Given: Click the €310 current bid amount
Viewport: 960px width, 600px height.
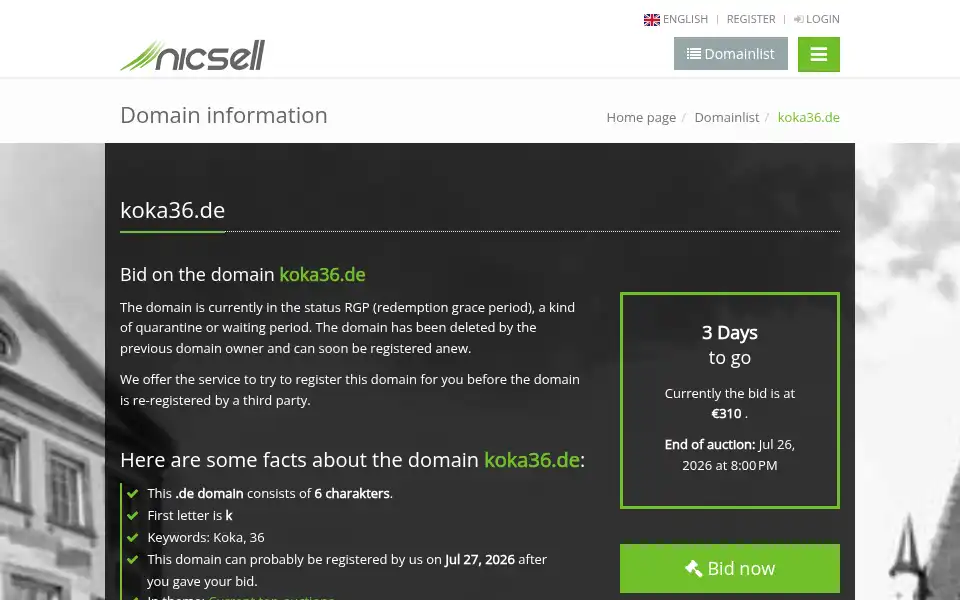Looking at the screenshot, I should [726, 414].
